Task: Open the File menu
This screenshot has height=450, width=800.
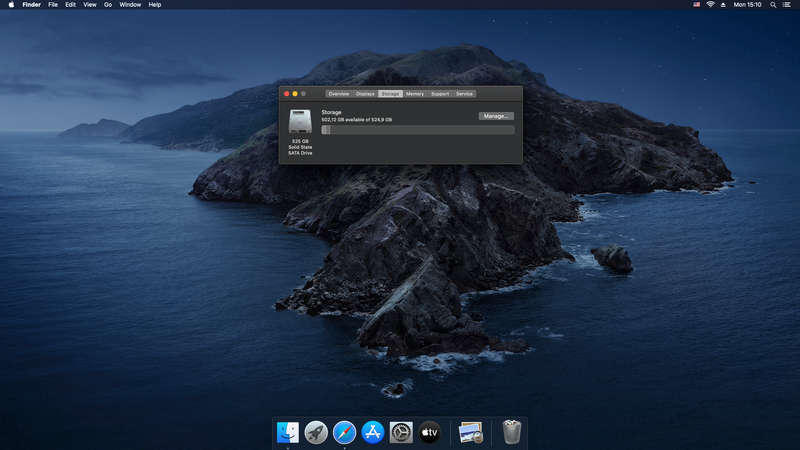Action: [x=53, y=5]
